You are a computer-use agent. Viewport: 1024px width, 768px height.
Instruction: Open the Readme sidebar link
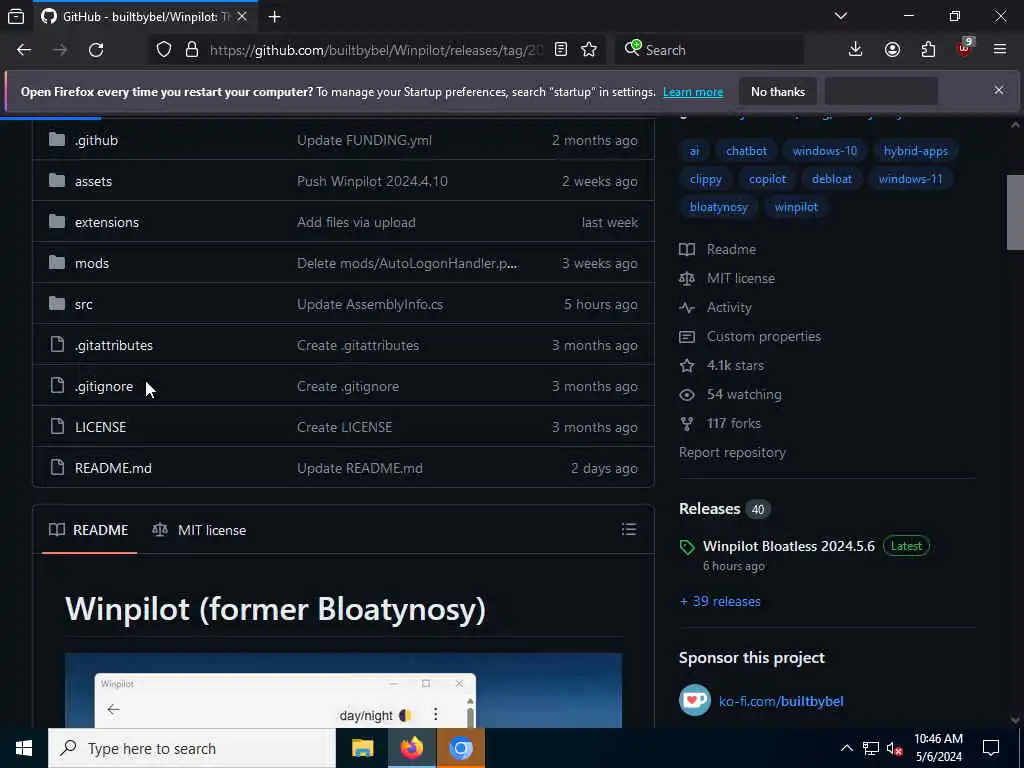[718, 249]
